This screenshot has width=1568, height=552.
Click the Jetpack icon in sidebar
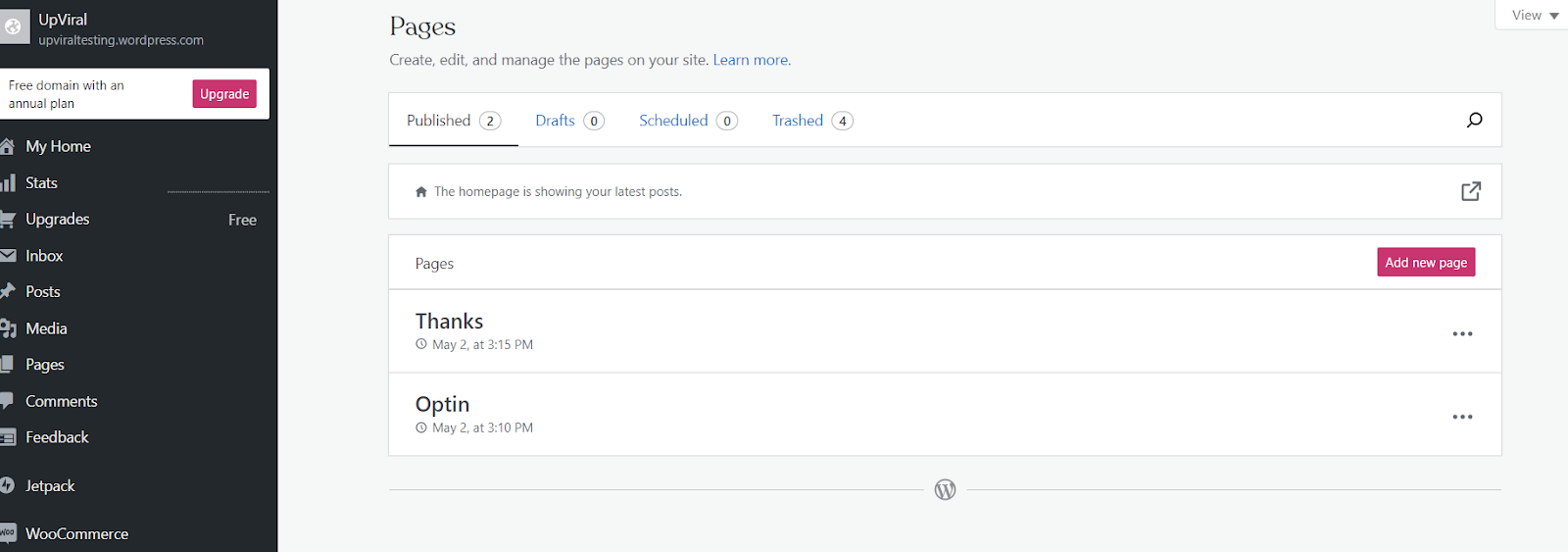(x=8, y=485)
